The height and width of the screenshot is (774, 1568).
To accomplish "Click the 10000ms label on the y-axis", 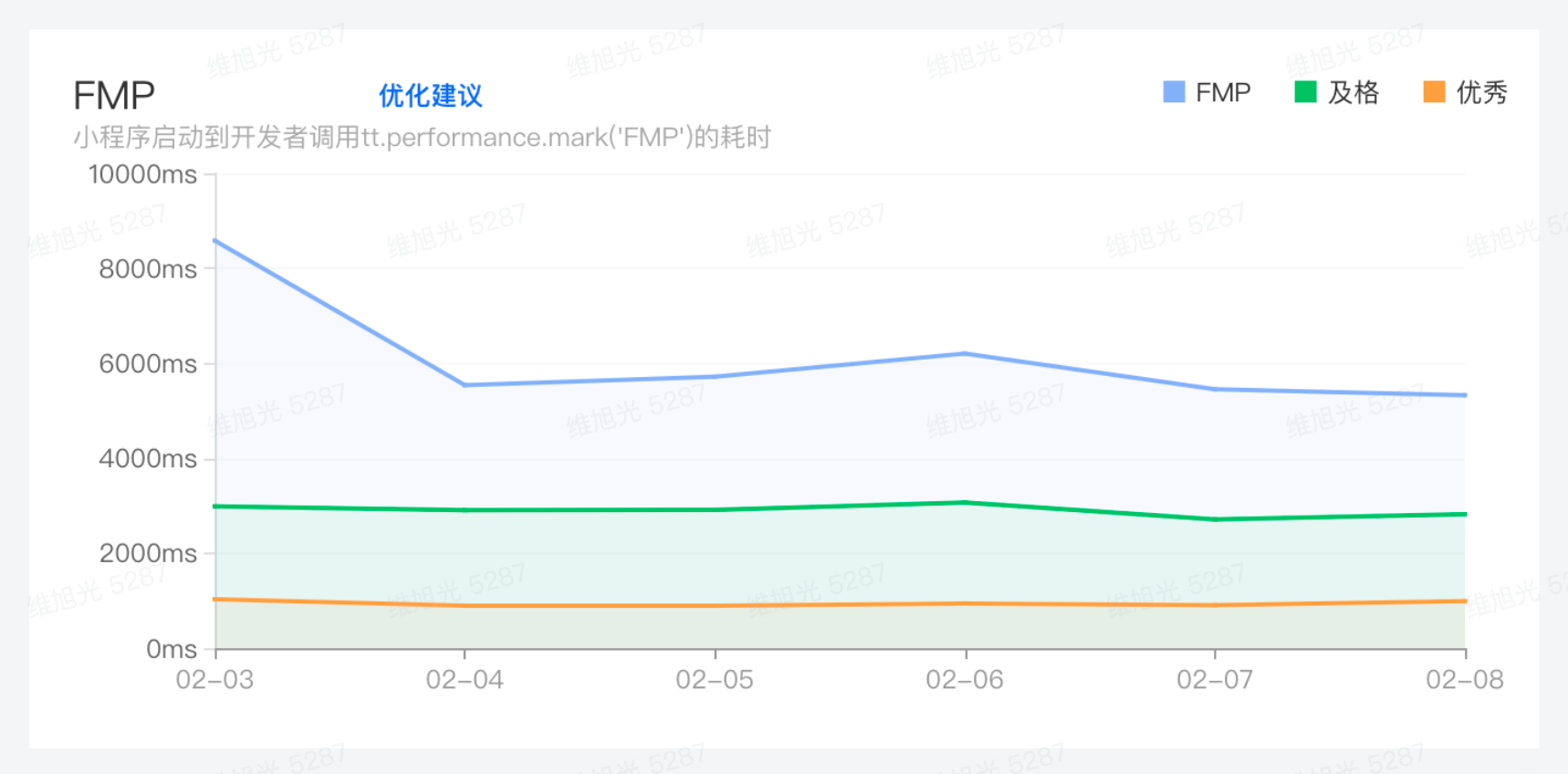I will [x=142, y=174].
